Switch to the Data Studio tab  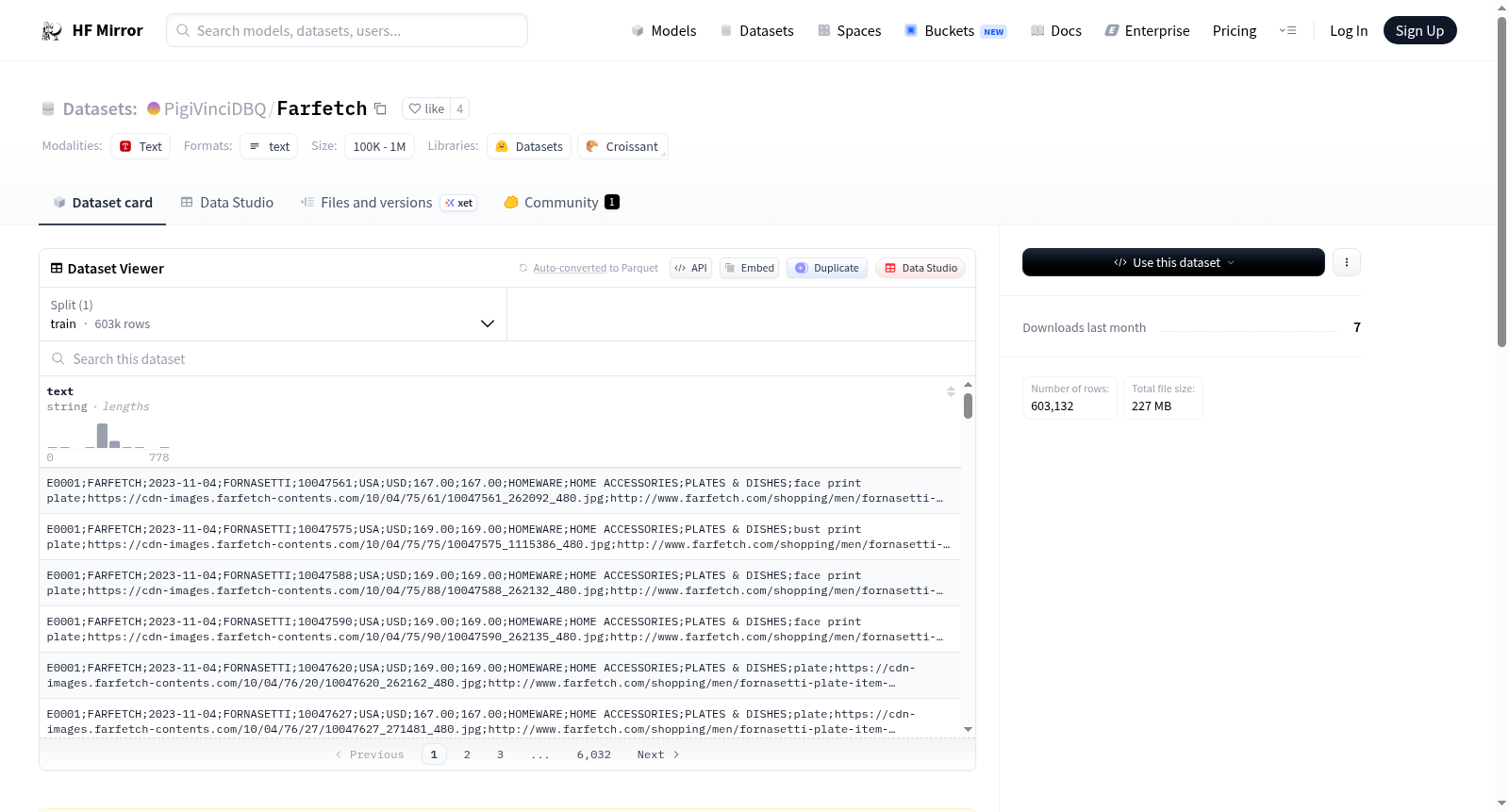(227, 203)
